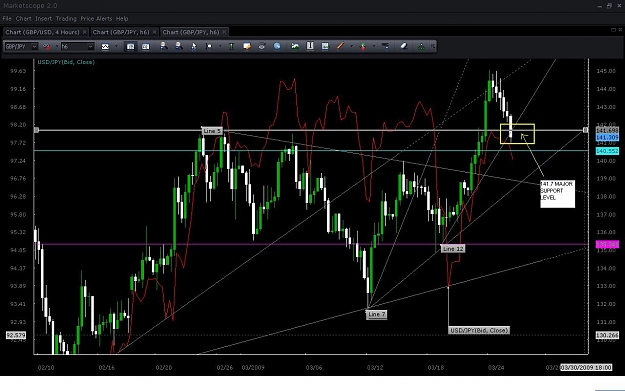Open the Price Alerts menu
Viewport: 625px width, 391px height.
(x=96, y=19)
